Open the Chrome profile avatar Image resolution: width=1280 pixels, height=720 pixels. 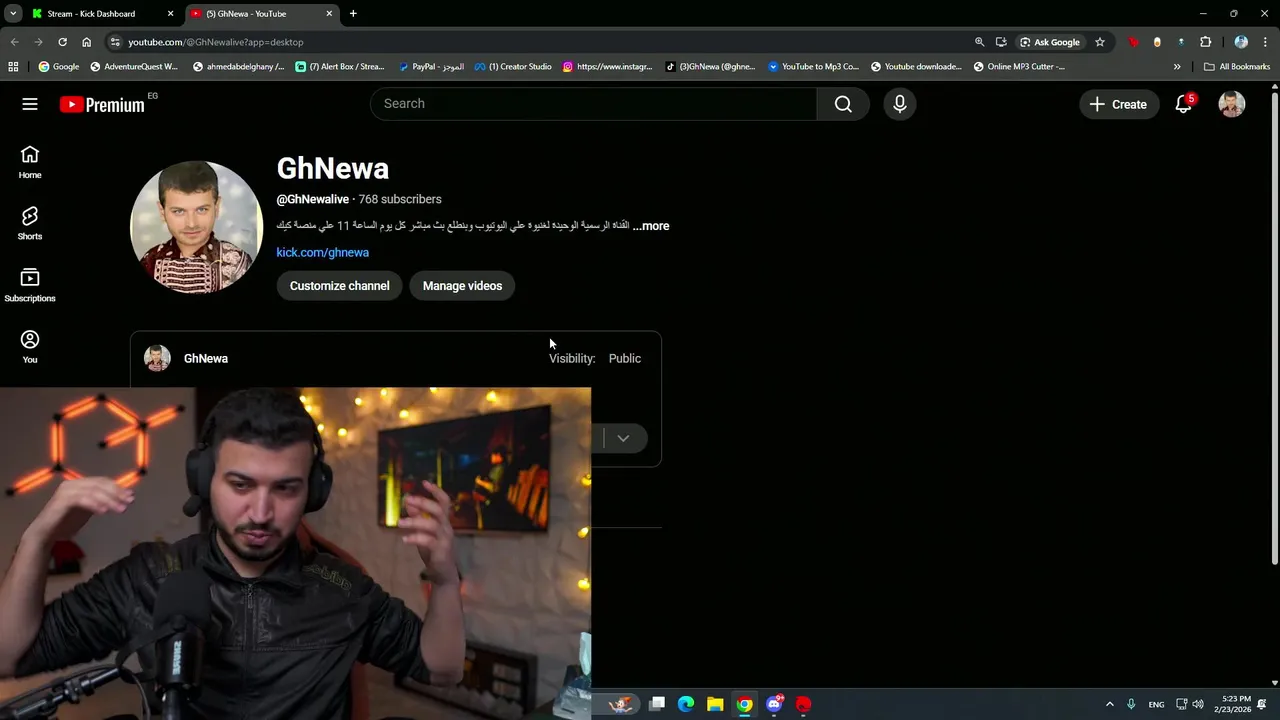click(1241, 42)
